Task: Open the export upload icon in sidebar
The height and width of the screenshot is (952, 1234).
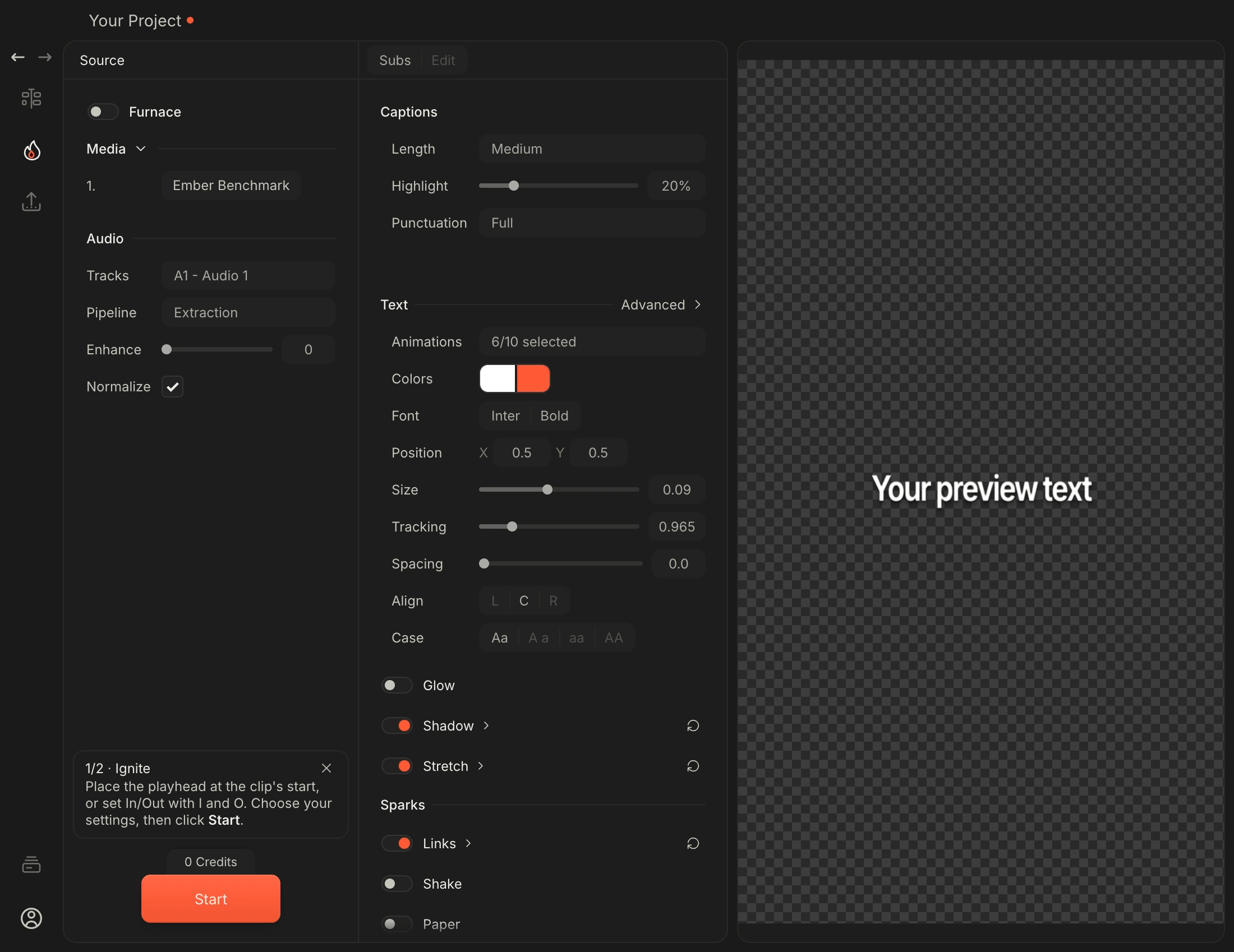Action: click(31, 202)
